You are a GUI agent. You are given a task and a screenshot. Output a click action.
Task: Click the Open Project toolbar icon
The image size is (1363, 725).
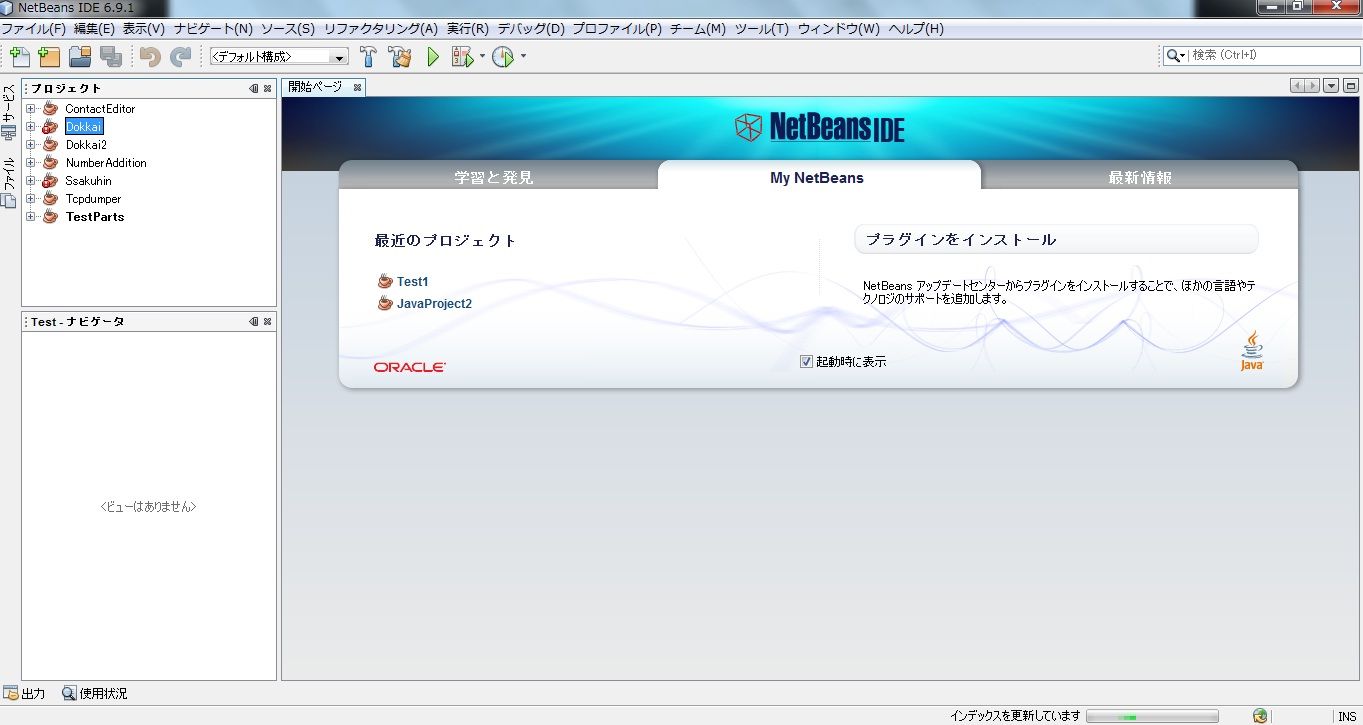[80, 56]
